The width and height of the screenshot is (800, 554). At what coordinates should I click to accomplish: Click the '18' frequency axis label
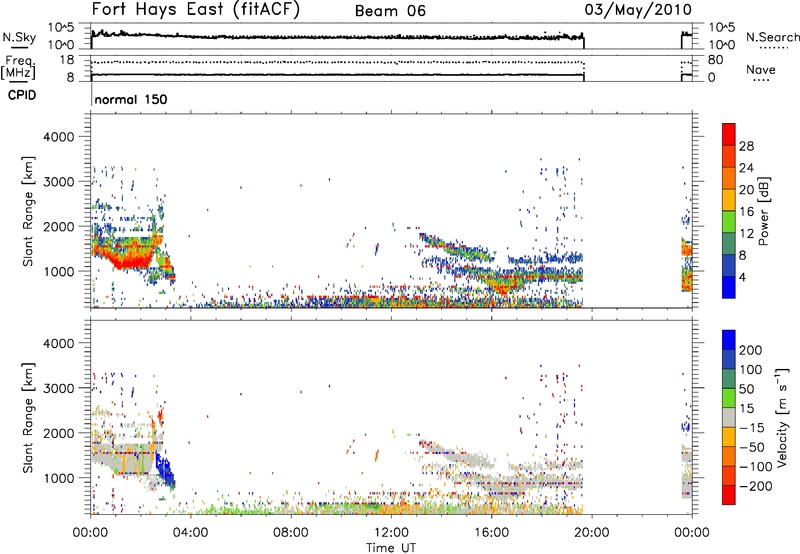click(67, 60)
